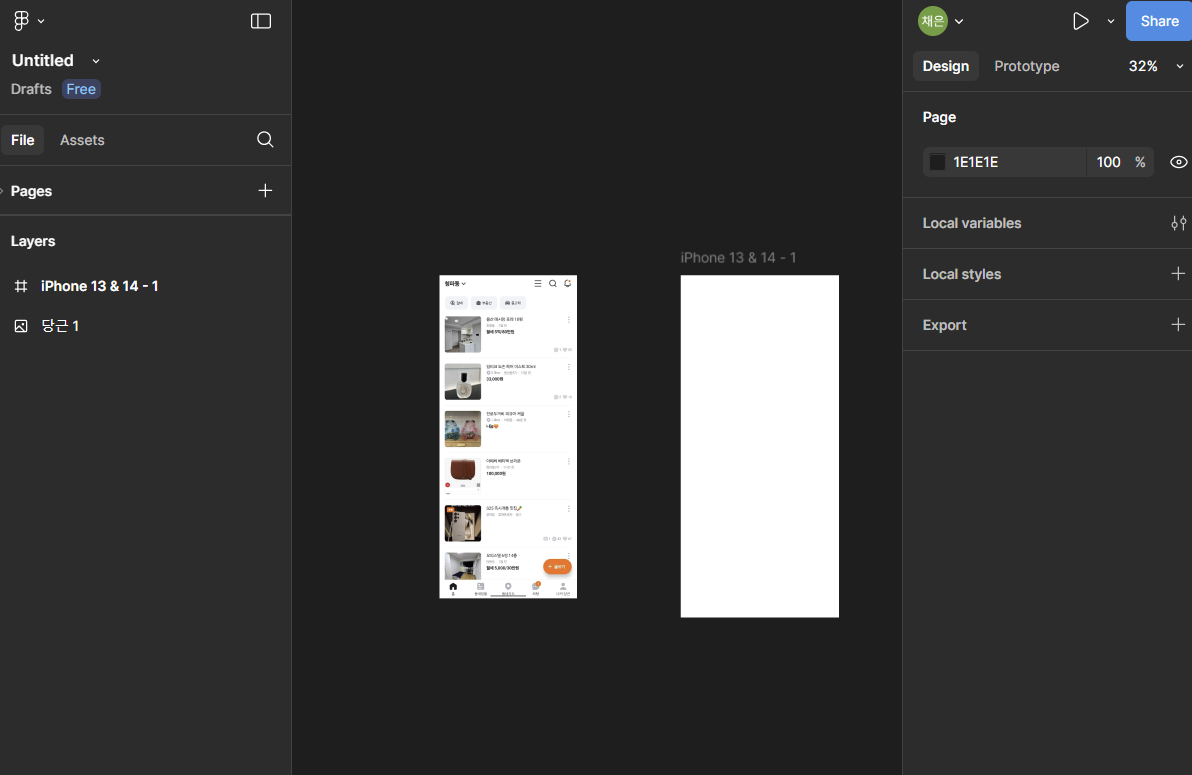Screen dimensions: 1192x775
Task: Toggle the sidebar minimize UI icon
Action: pos(261,21)
